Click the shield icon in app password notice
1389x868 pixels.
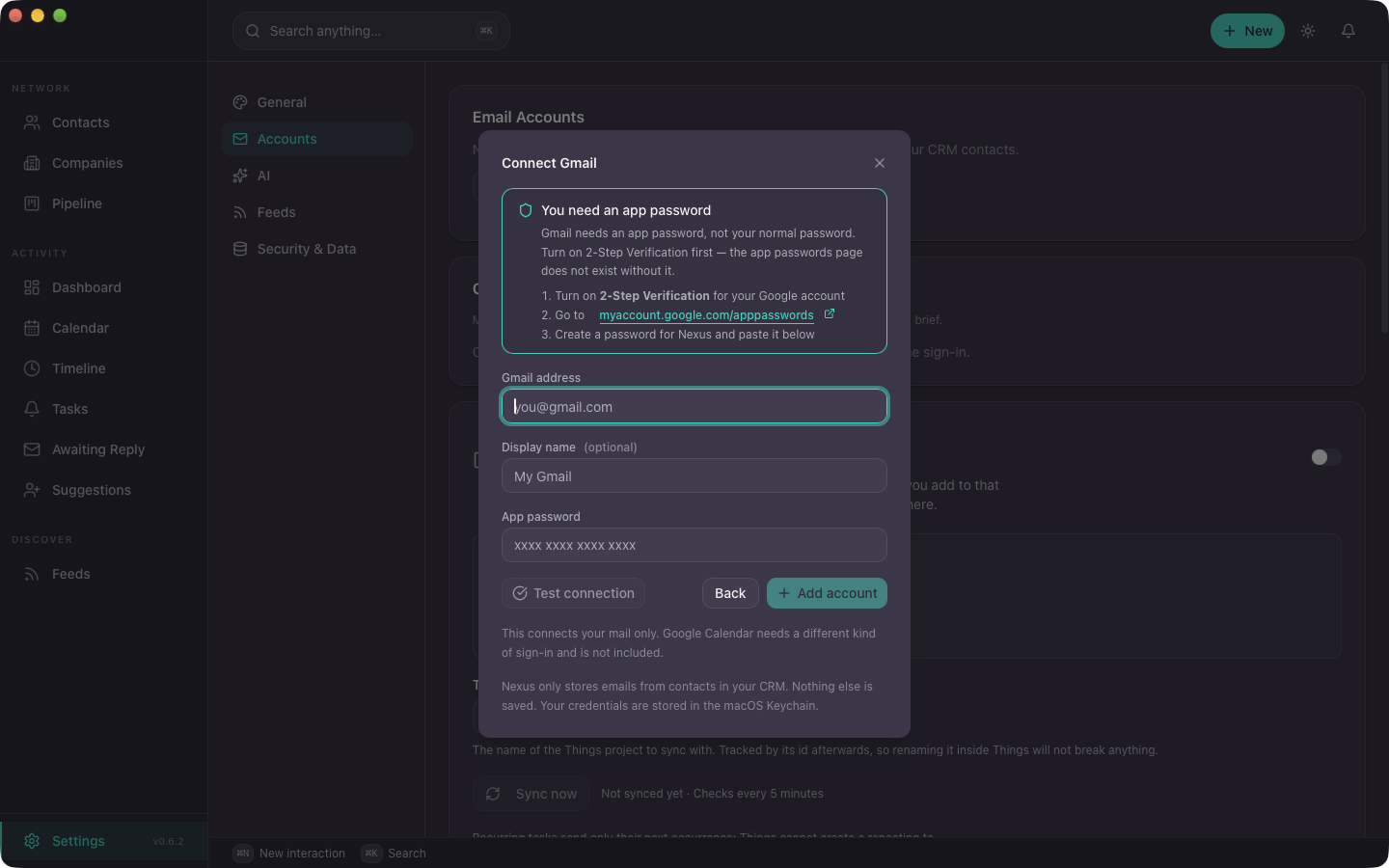coord(526,210)
